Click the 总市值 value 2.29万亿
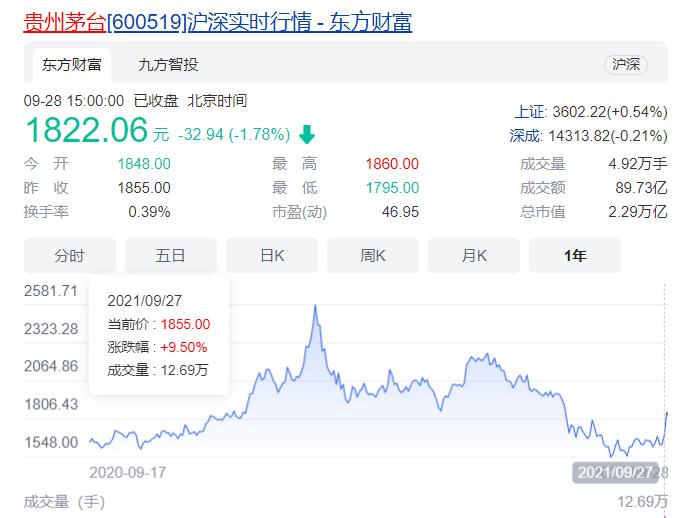This screenshot has width=683, height=518. (x=638, y=212)
